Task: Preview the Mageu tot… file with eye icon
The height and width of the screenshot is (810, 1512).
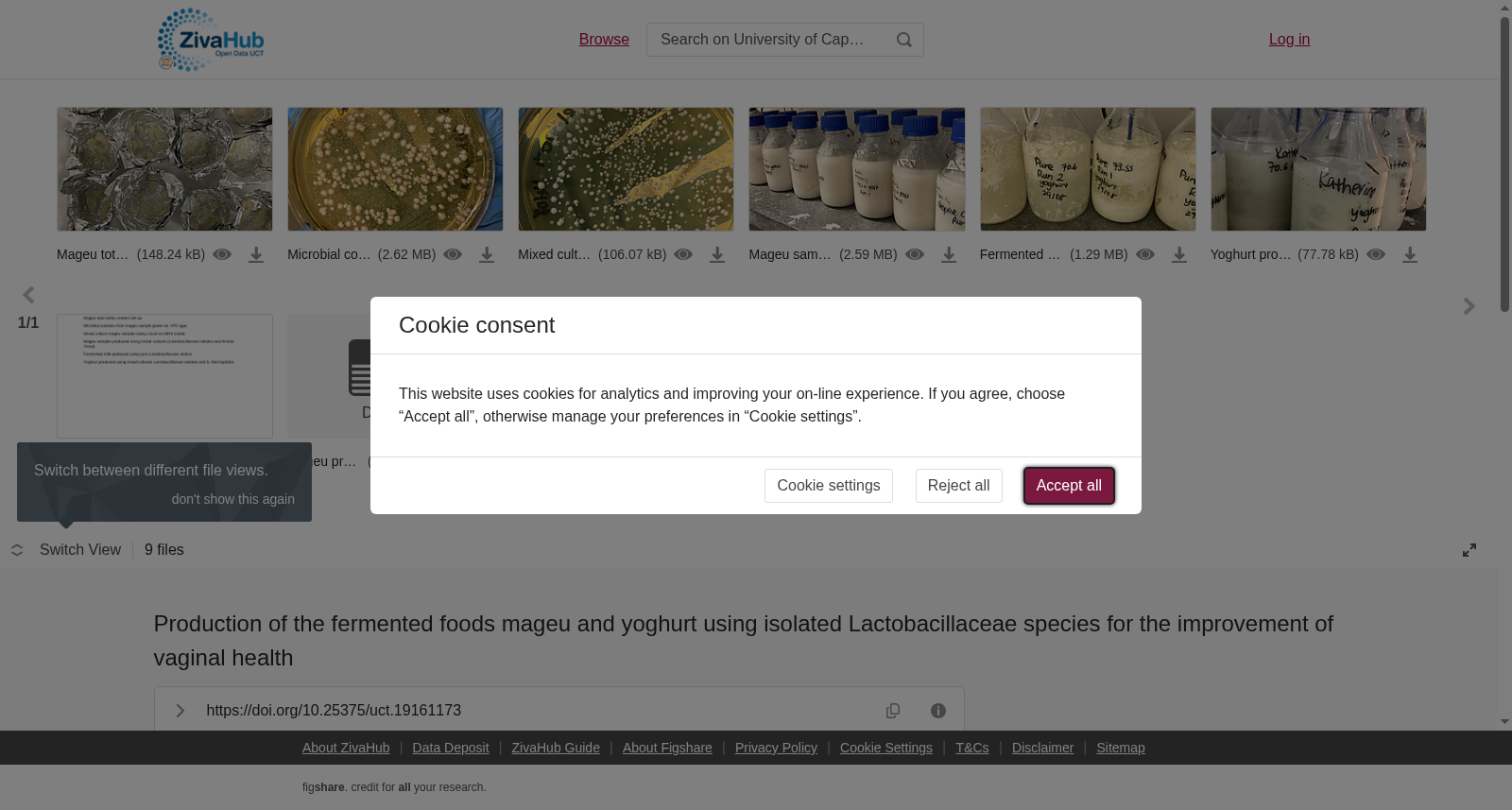Action: (x=222, y=254)
